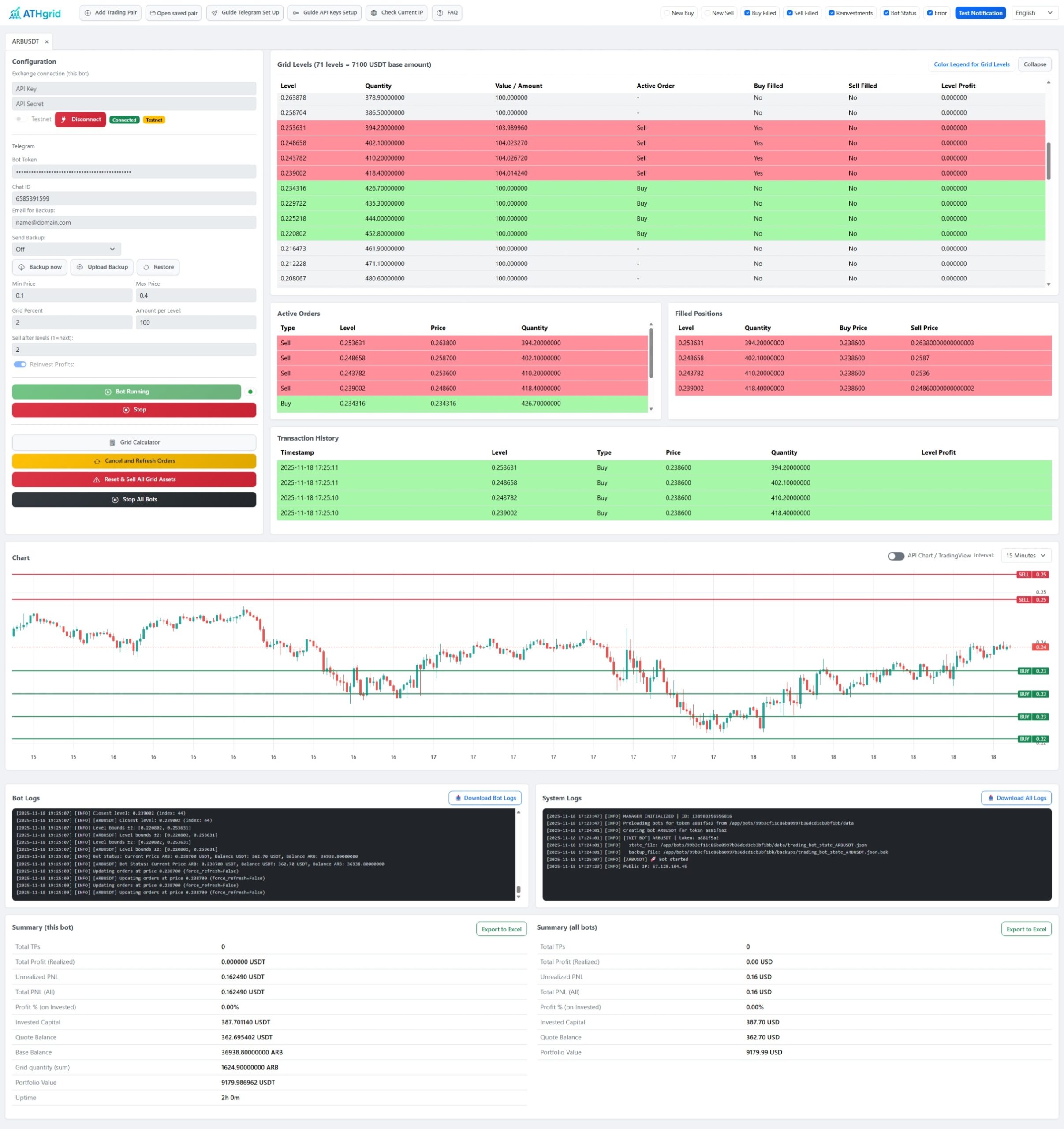Click the Test Notification button
The width and height of the screenshot is (1064, 1129).
coord(980,13)
